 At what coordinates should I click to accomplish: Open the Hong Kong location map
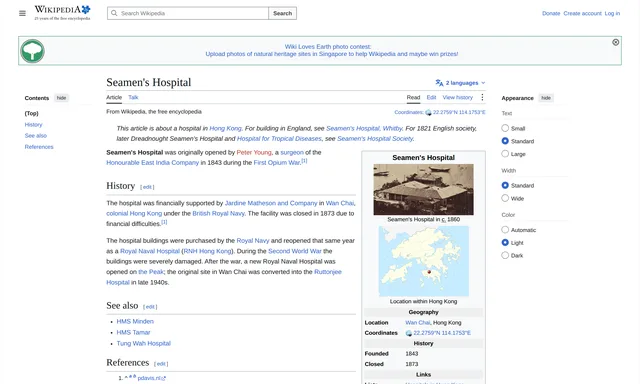[423, 261]
